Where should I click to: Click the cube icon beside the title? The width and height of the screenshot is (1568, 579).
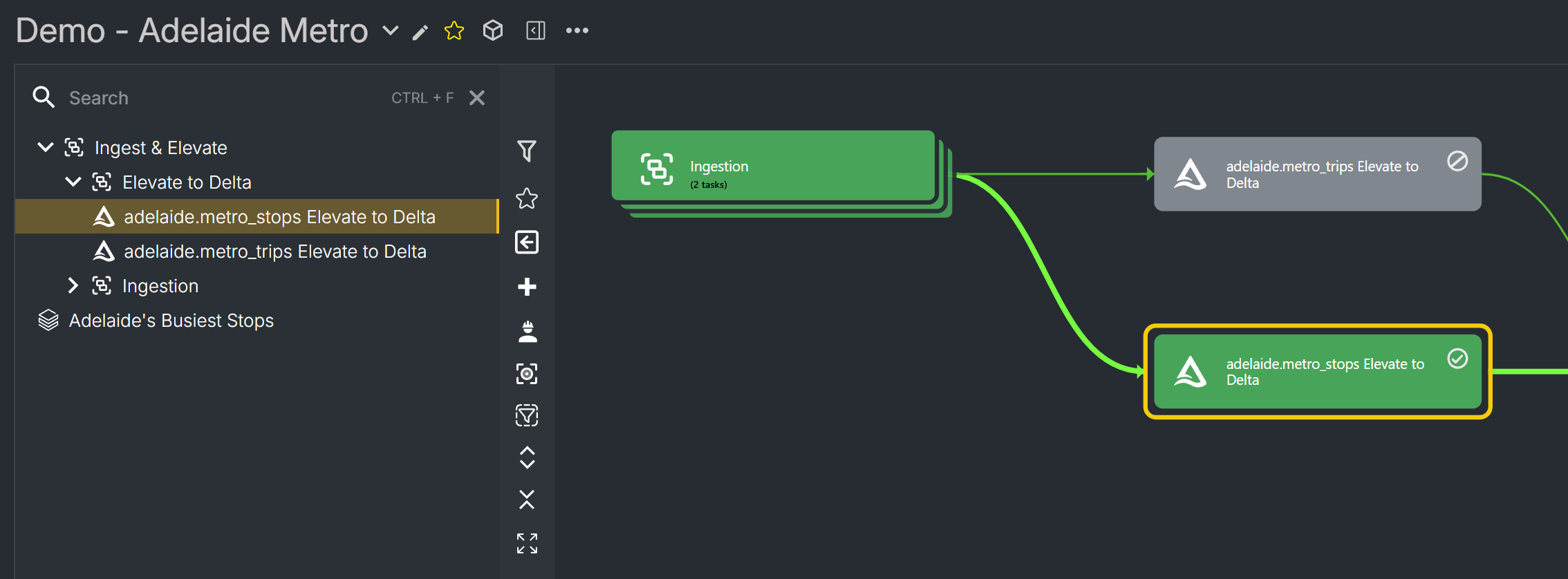click(x=493, y=30)
